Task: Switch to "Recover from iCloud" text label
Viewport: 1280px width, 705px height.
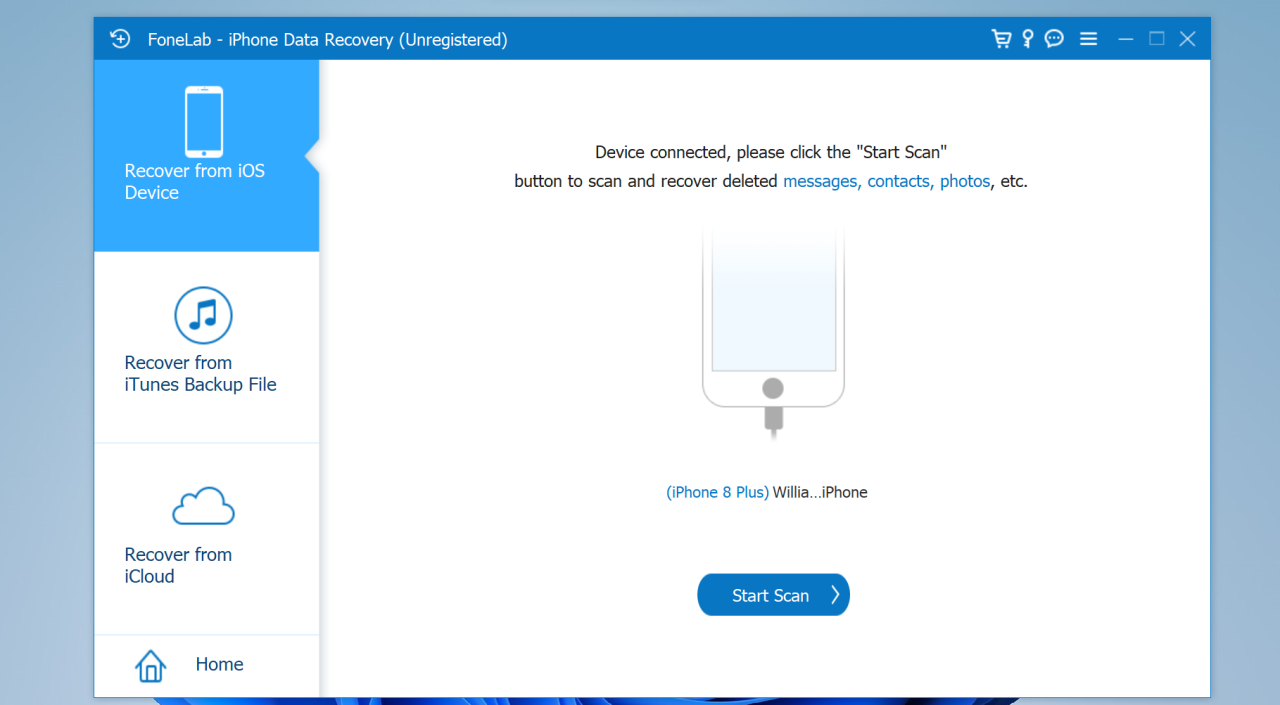Action: pyautogui.click(x=178, y=566)
